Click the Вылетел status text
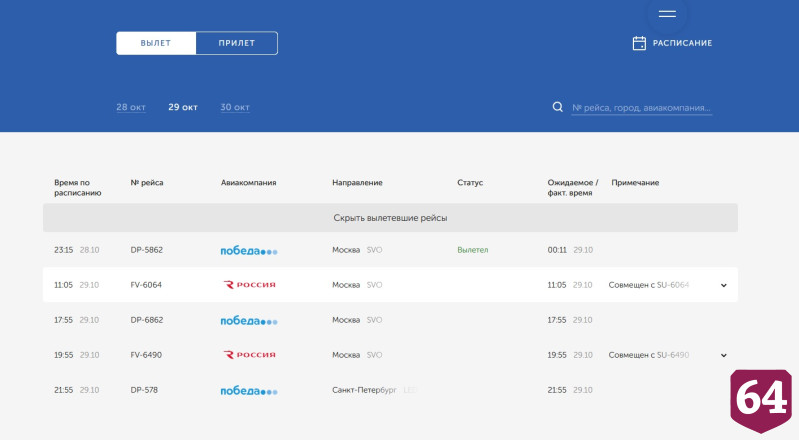Screen dimensions: 799x440 pyautogui.click(x=473, y=250)
